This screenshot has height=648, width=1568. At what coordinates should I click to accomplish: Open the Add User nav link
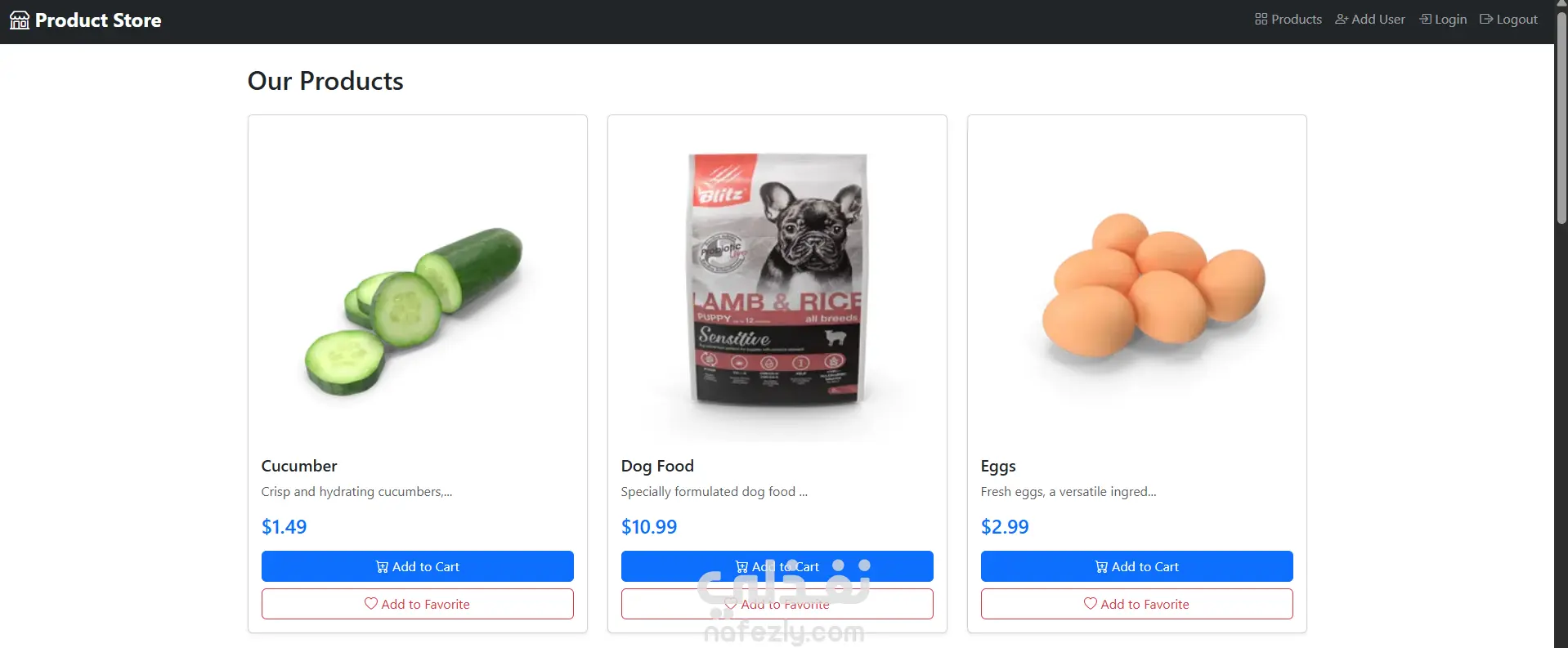1370,19
